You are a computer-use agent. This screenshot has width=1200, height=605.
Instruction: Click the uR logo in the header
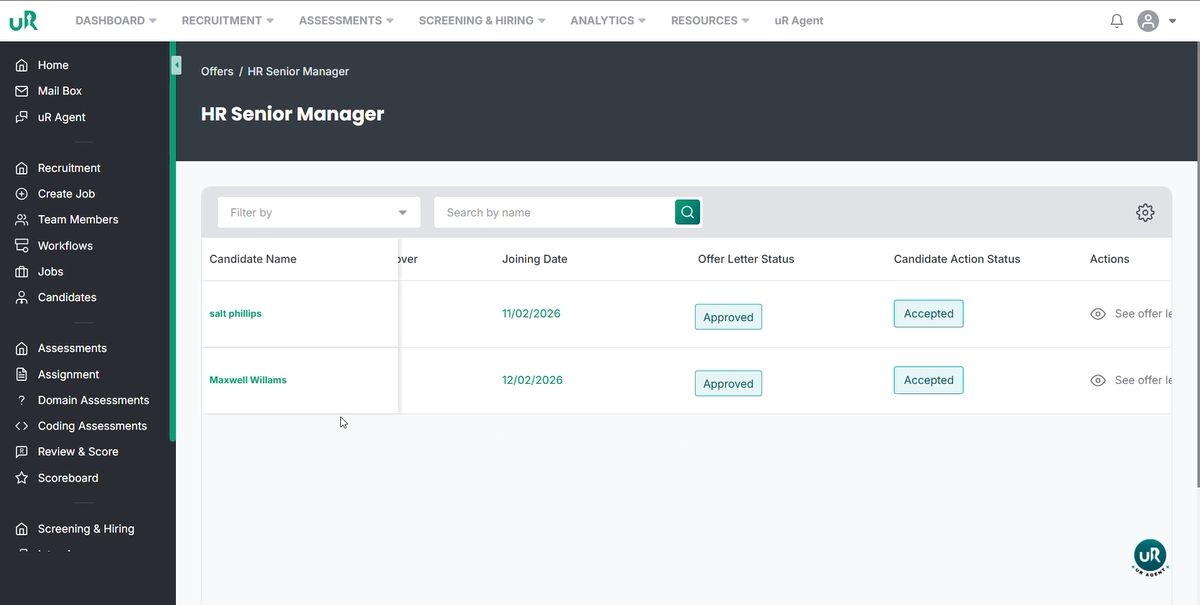click(23, 21)
